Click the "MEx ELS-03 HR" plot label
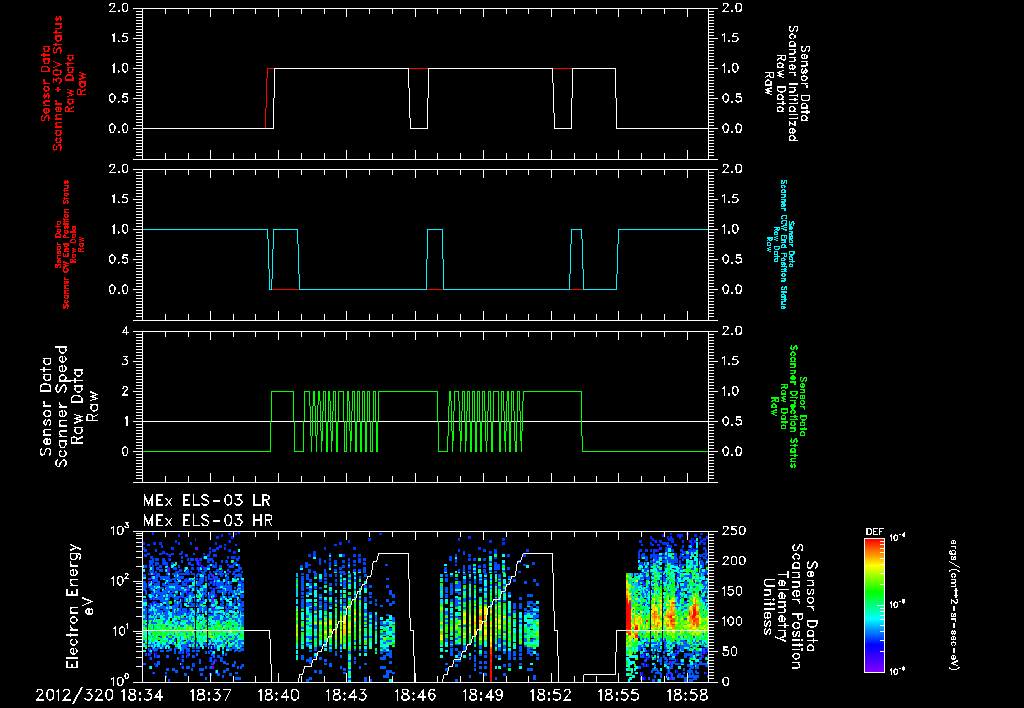Viewport: 1024px width, 708px height. 208,521
